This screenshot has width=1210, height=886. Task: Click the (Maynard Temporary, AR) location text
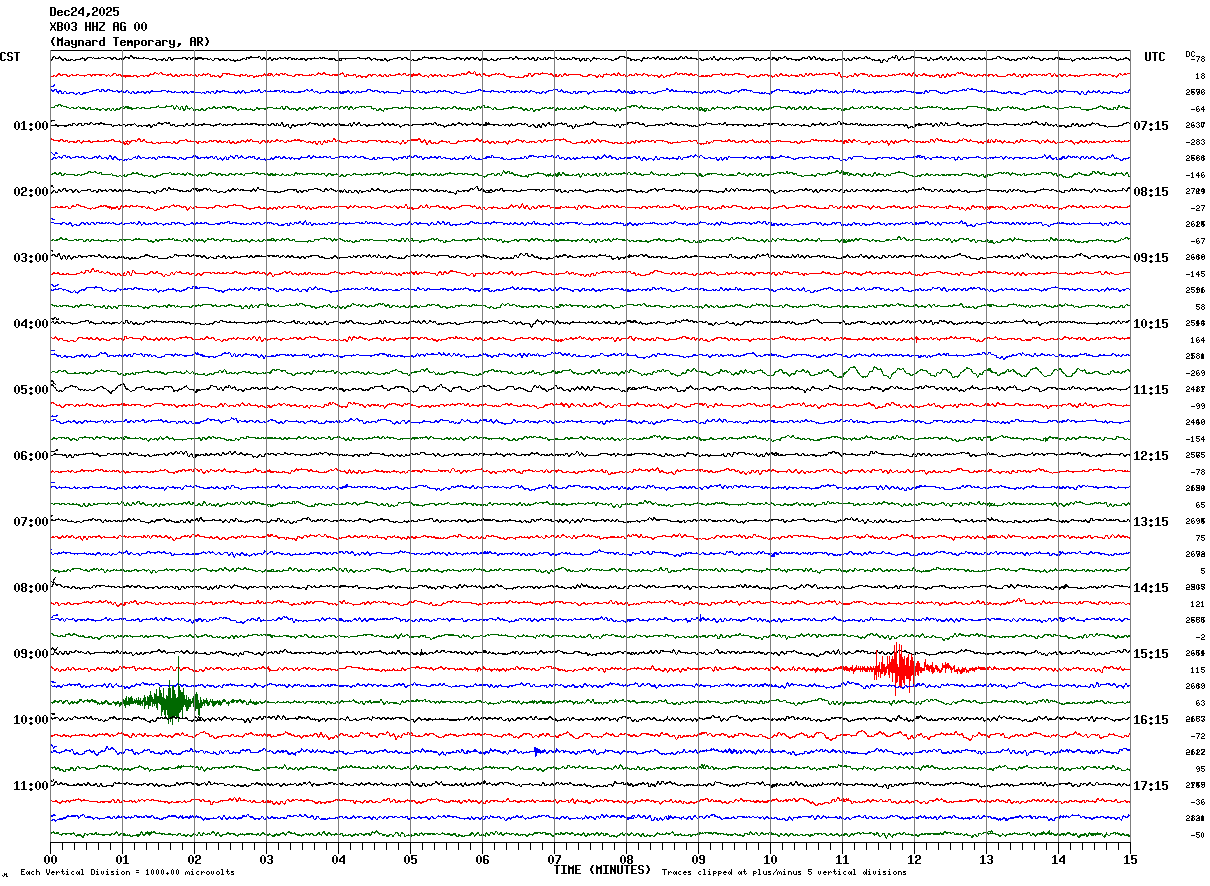click(130, 42)
